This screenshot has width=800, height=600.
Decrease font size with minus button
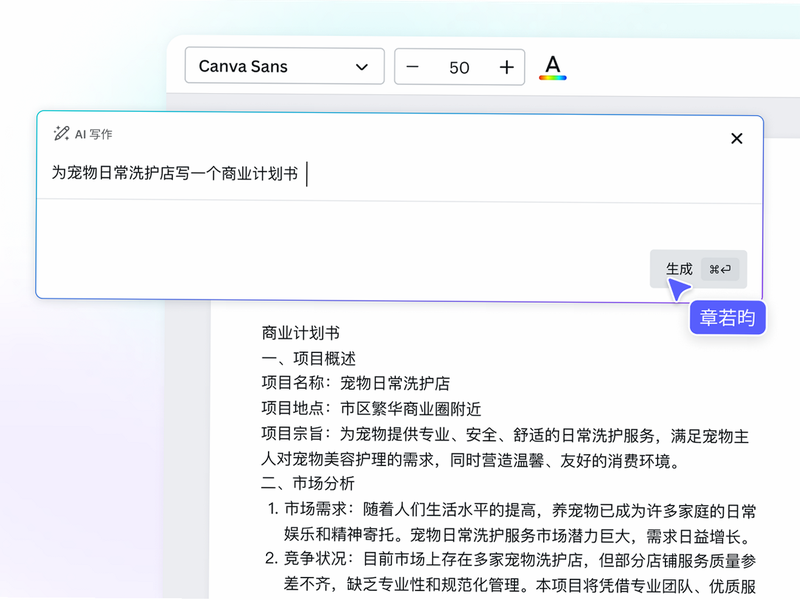tap(412, 67)
